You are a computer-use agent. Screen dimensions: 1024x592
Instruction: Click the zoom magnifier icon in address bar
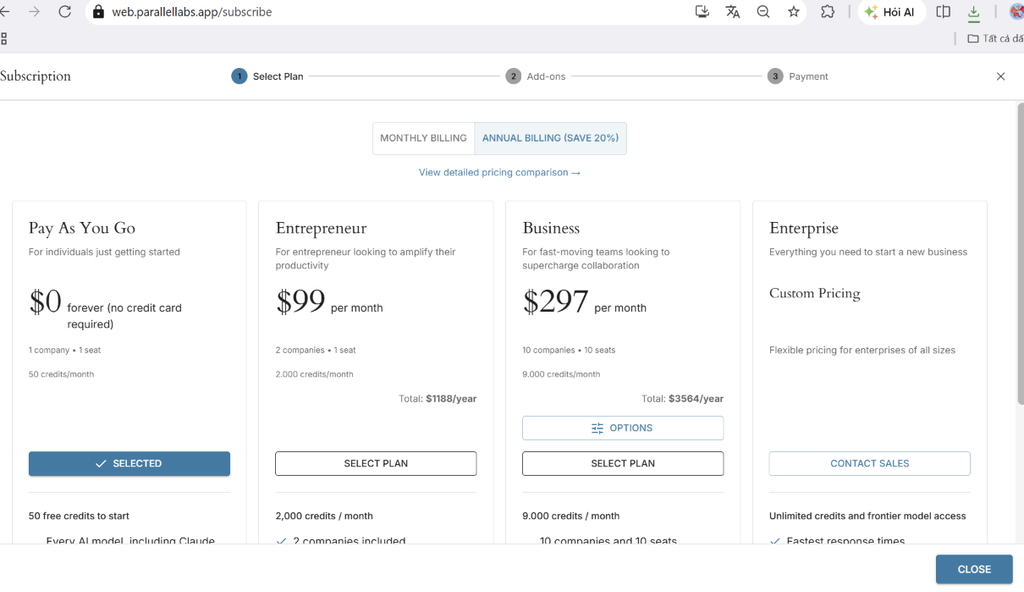[763, 12]
